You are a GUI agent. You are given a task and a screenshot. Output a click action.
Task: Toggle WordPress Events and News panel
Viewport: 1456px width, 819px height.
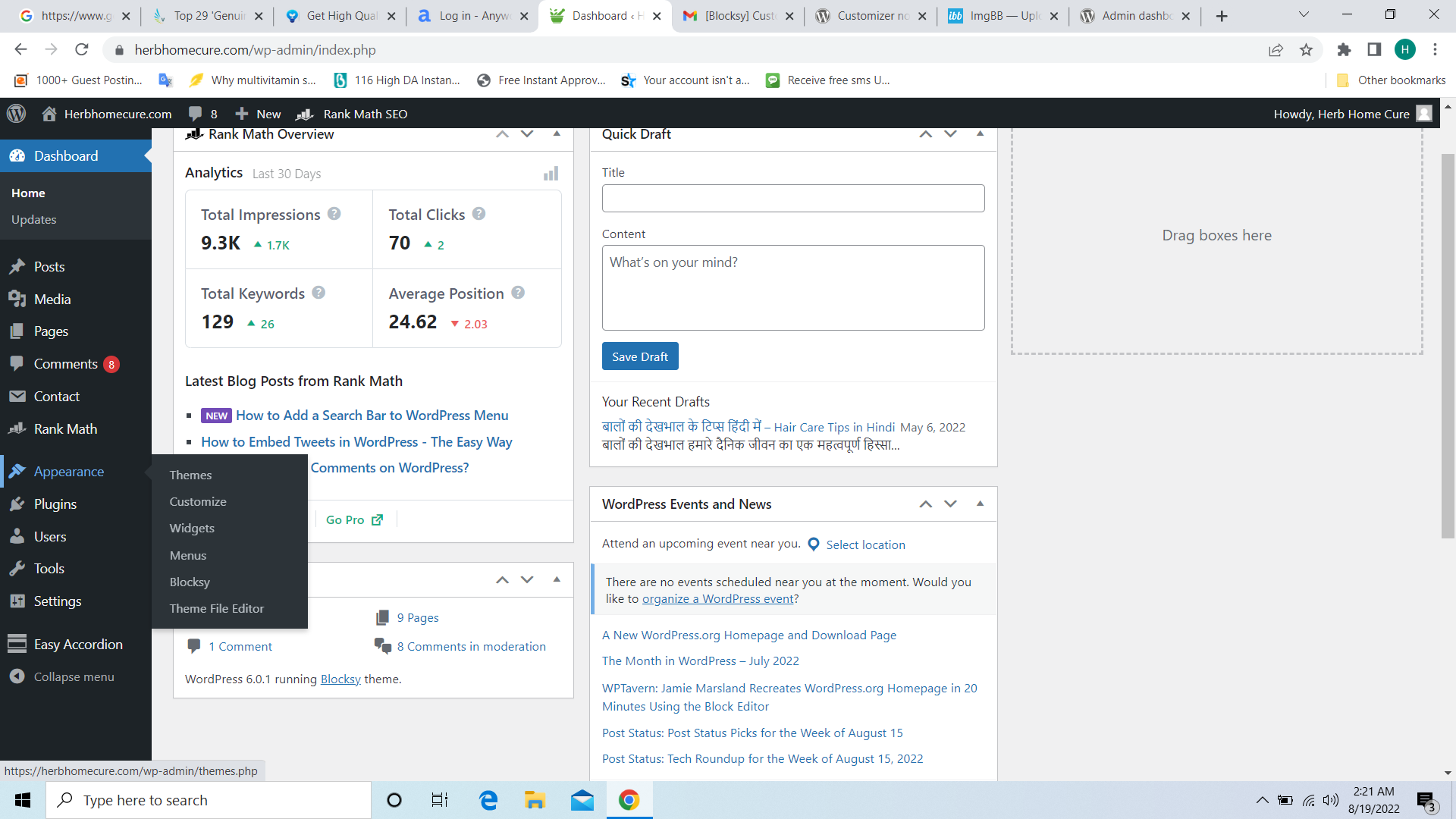980,504
